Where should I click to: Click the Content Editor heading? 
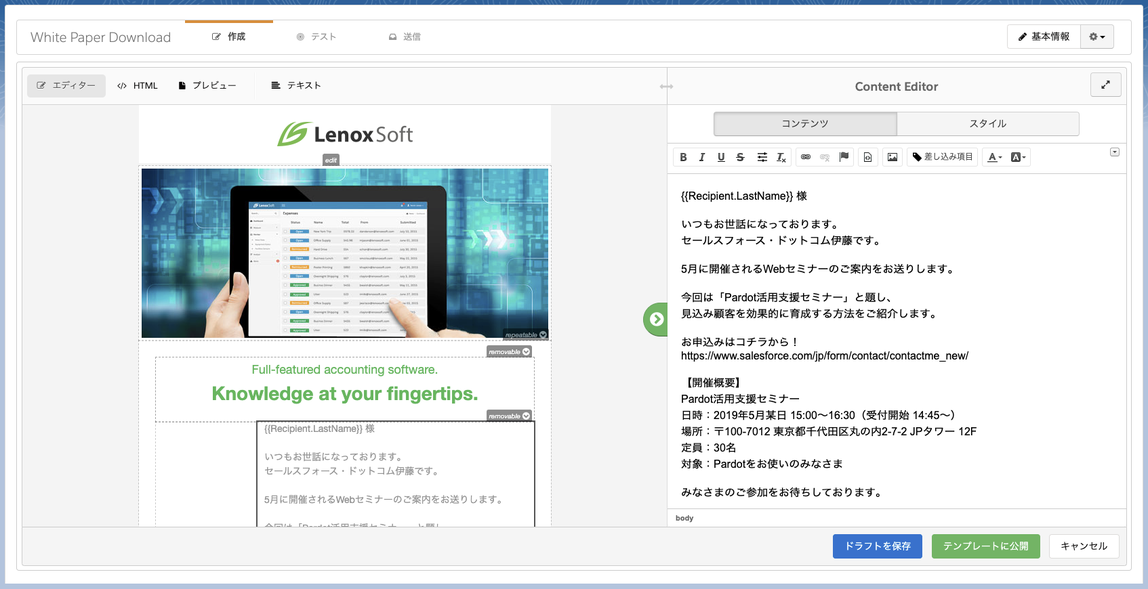point(896,86)
